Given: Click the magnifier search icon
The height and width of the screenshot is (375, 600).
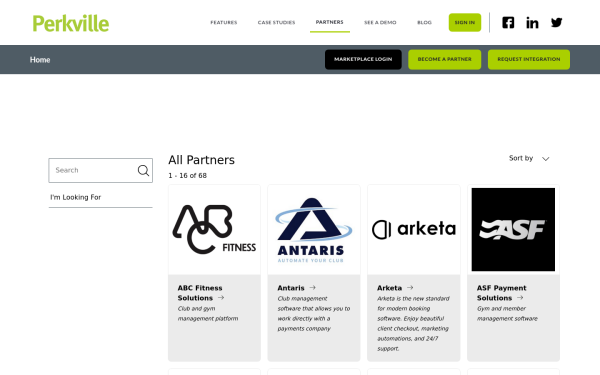Looking at the screenshot, I should click(143, 170).
